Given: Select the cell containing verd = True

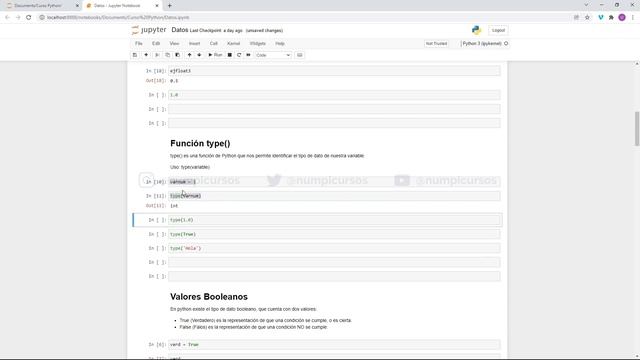Looking at the screenshot, I should coord(334,344).
